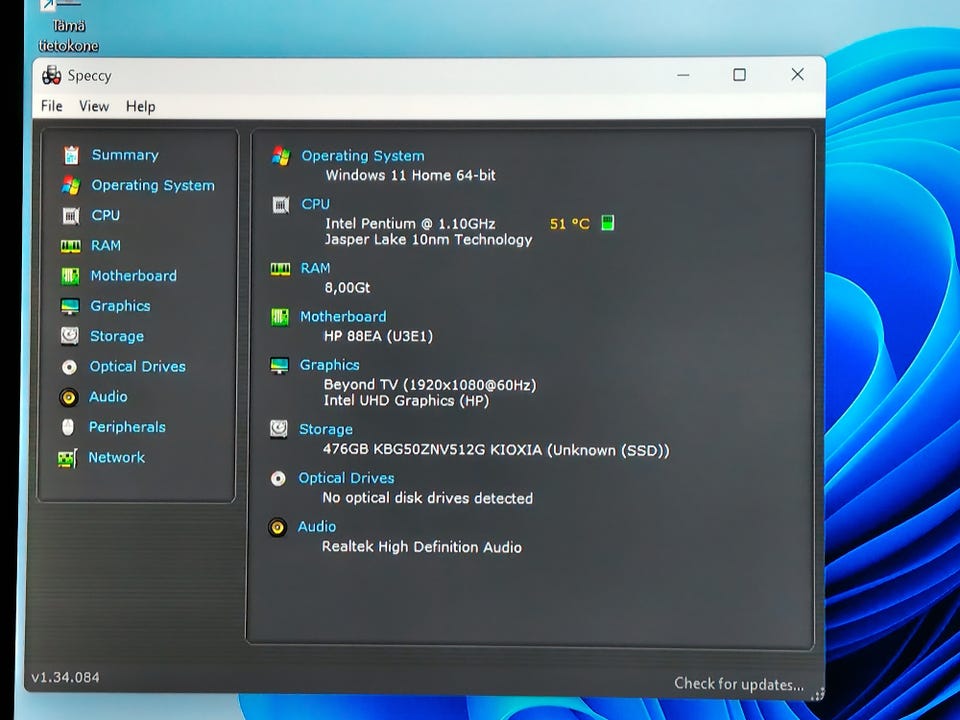The width and height of the screenshot is (960, 720).
Task: Click the Audio icon in summary panel
Action: pos(277,527)
